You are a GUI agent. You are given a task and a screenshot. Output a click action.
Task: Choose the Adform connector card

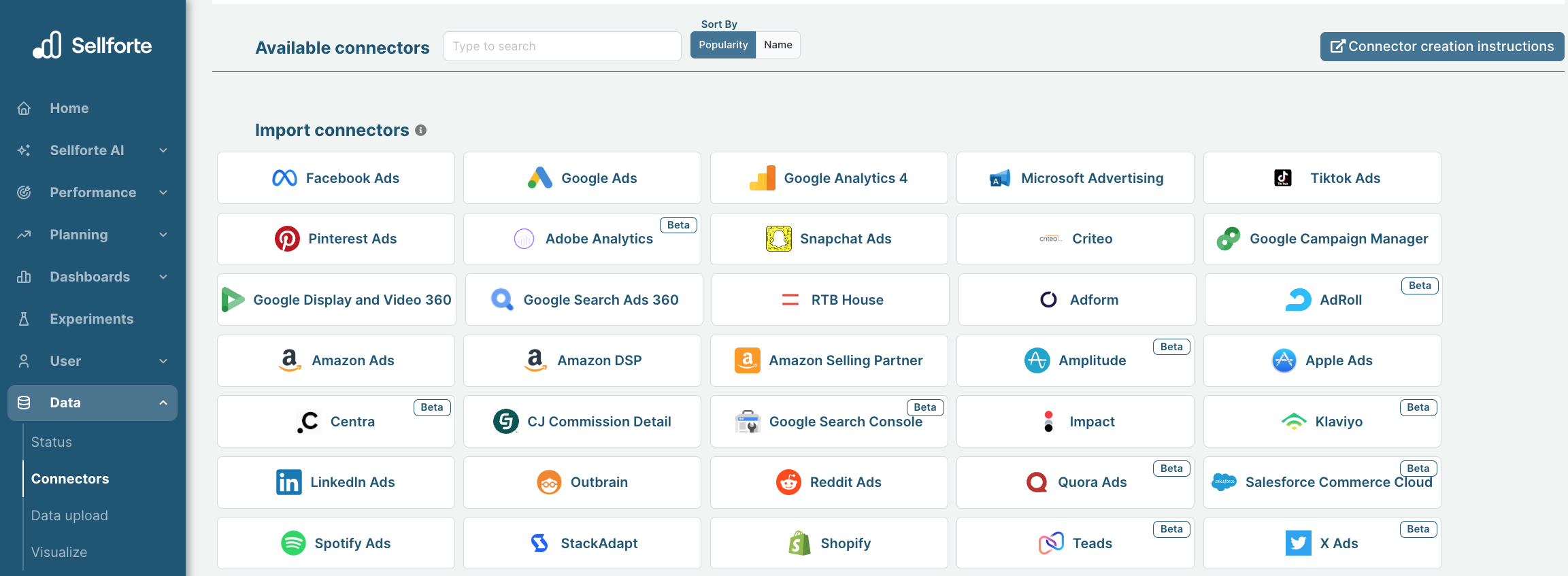(1078, 300)
